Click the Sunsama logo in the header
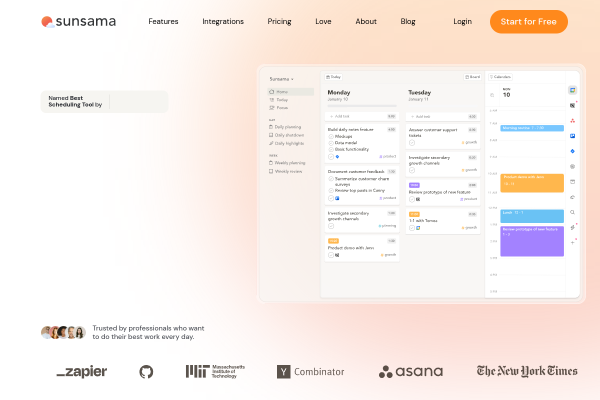The width and height of the screenshot is (600, 400). coord(78,21)
